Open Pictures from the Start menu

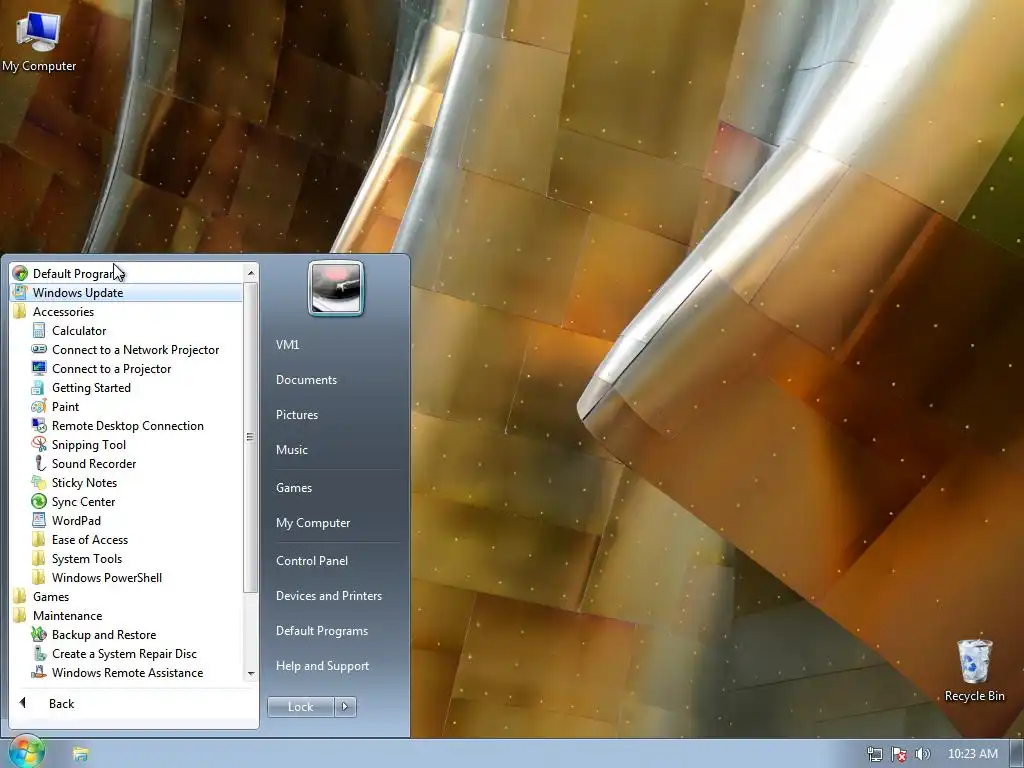click(296, 415)
